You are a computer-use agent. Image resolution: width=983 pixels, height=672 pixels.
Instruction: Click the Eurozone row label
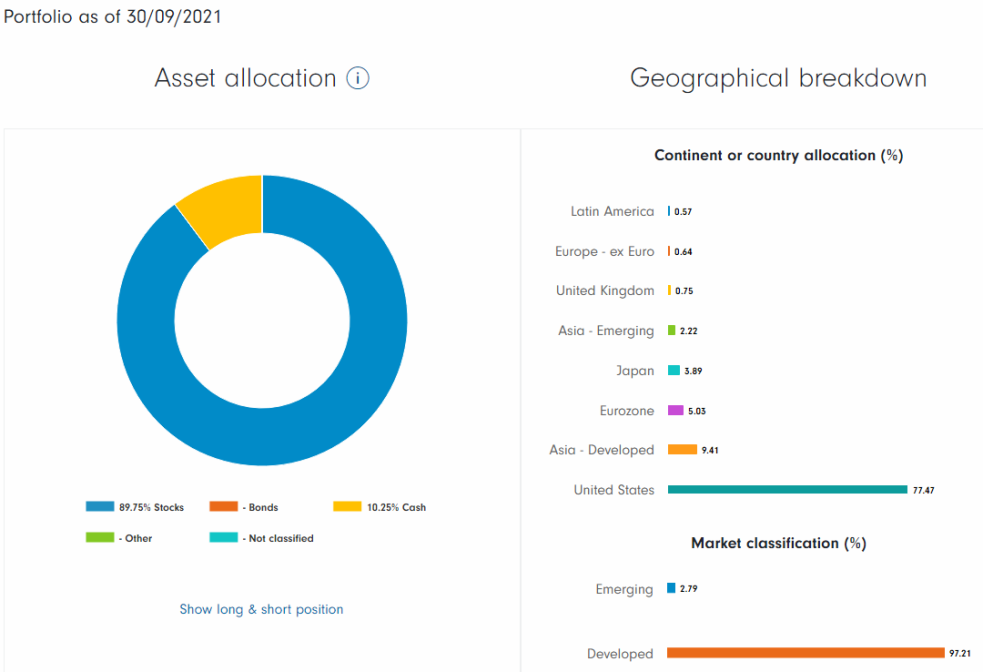click(626, 411)
